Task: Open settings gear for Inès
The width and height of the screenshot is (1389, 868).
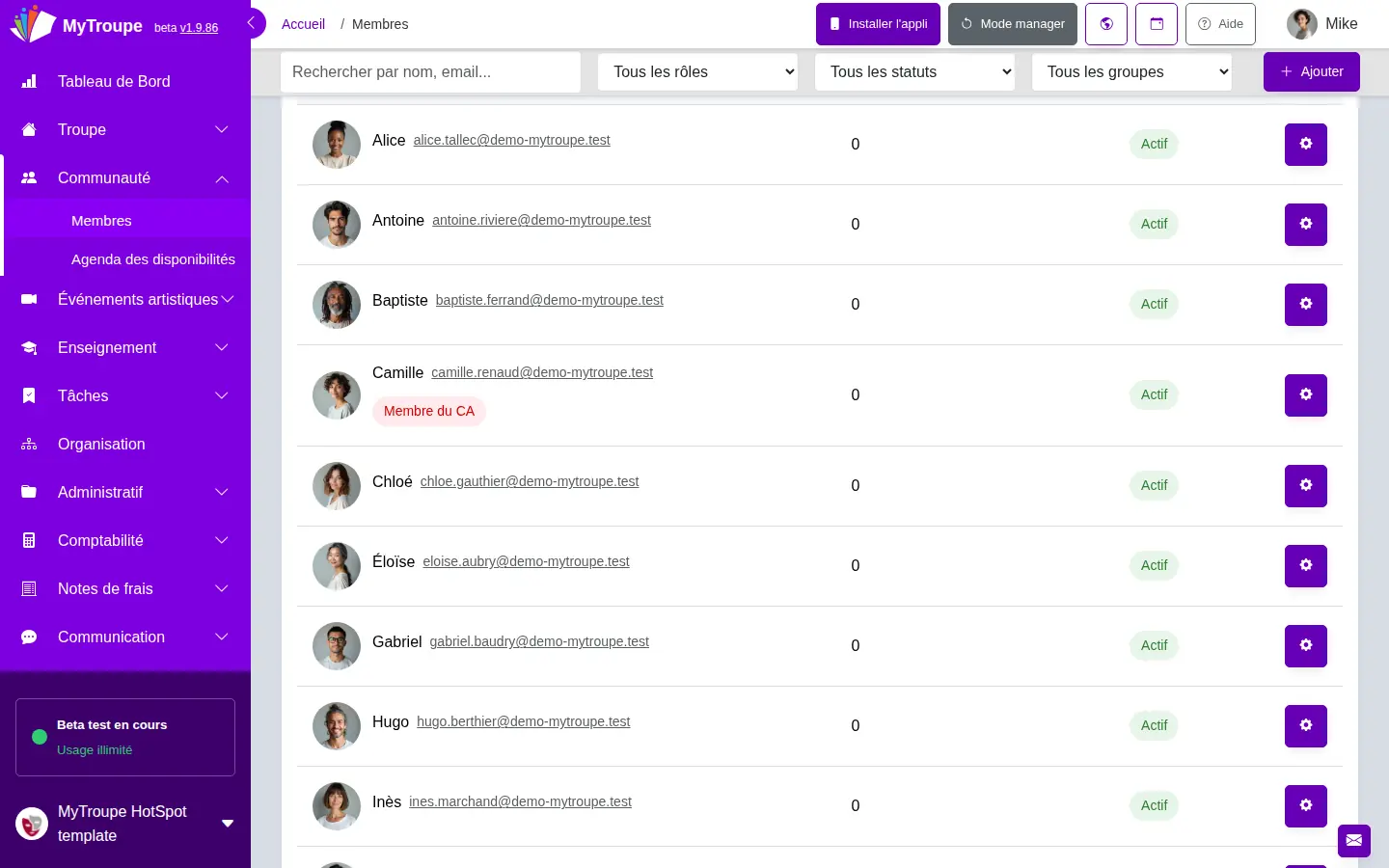Action: click(x=1306, y=806)
